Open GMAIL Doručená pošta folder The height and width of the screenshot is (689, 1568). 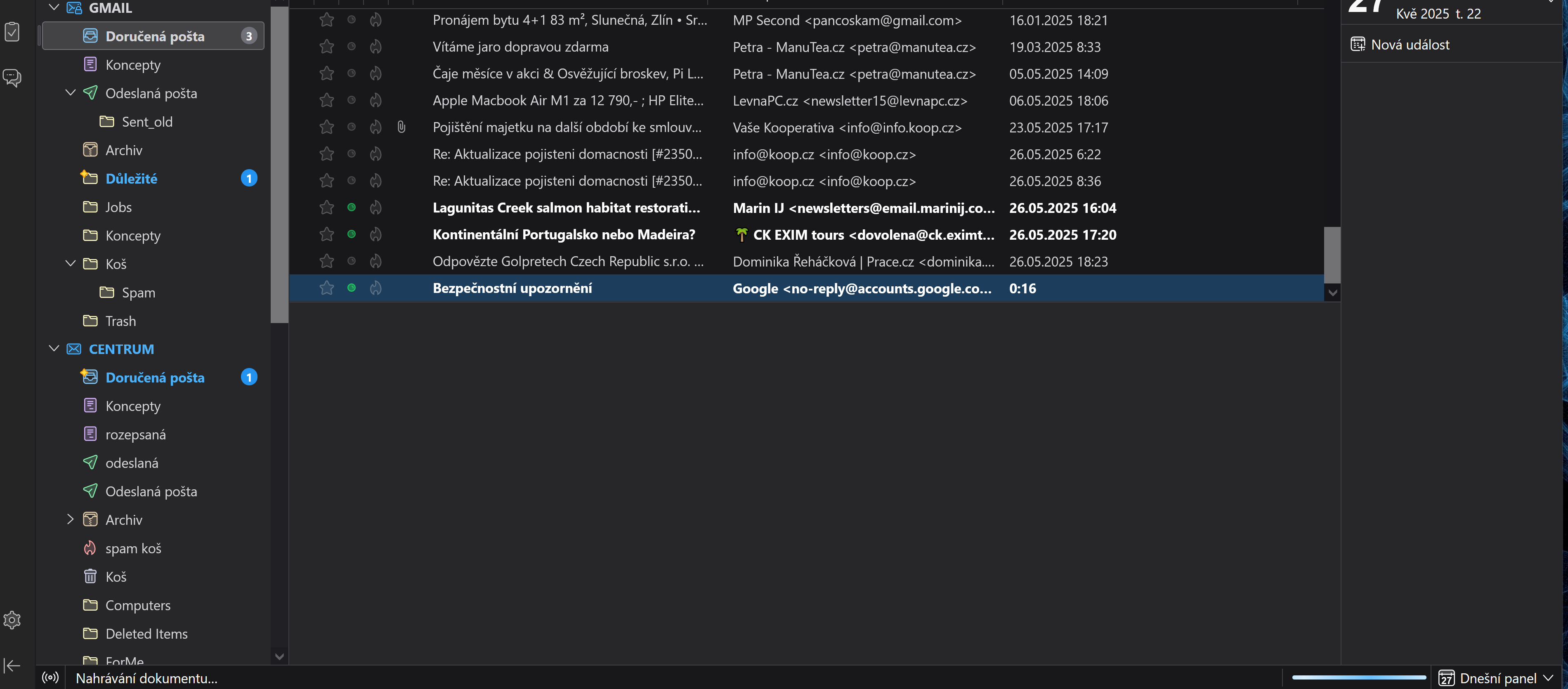point(153,36)
